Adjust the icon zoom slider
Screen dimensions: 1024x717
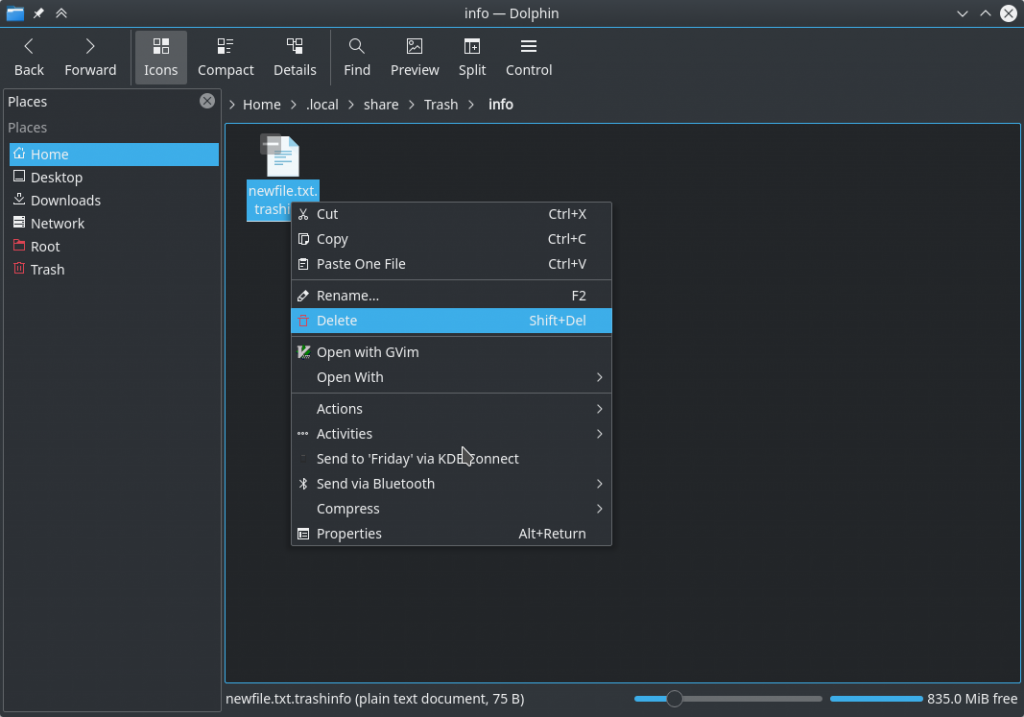[x=675, y=699]
